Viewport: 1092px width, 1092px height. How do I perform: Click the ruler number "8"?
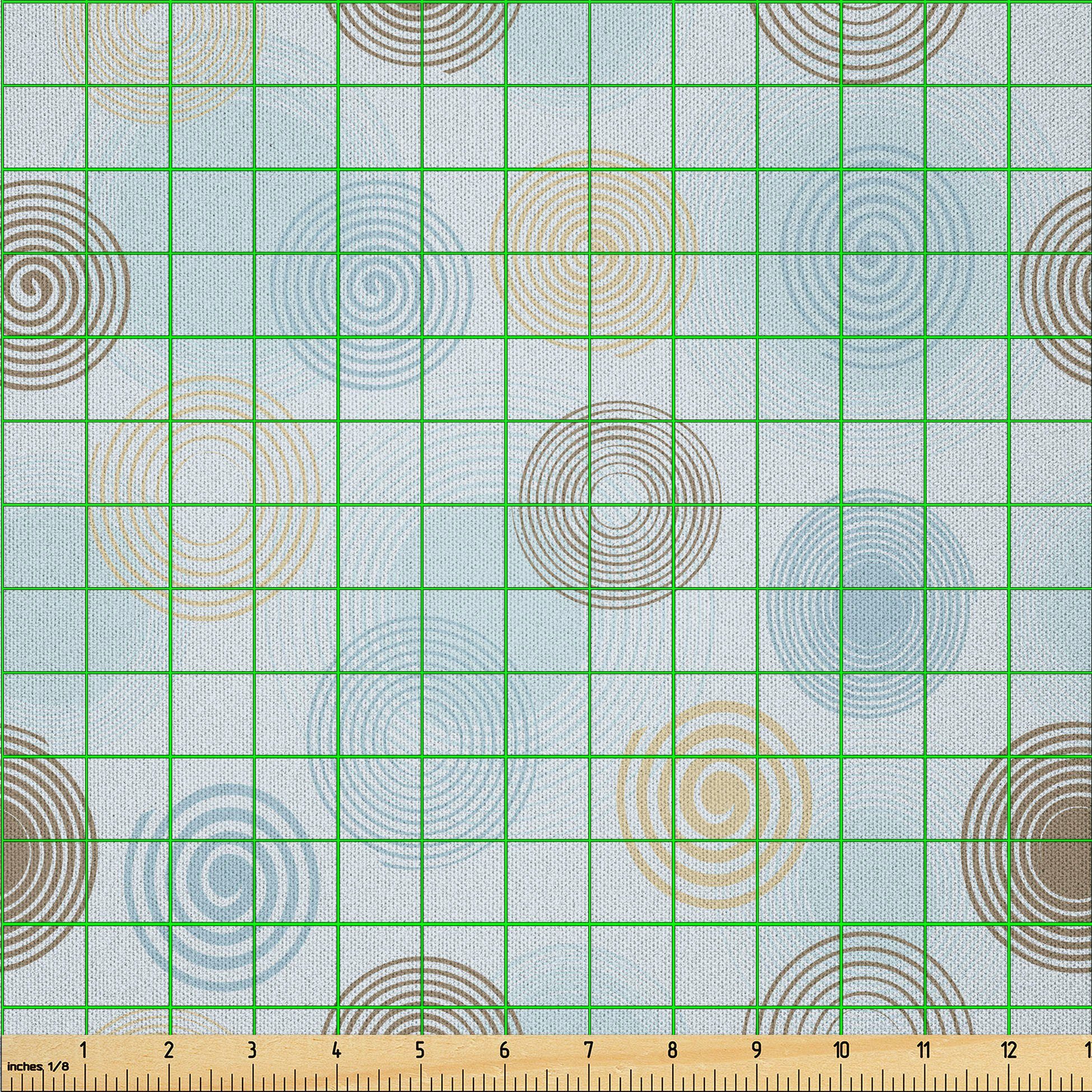point(672,1050)
